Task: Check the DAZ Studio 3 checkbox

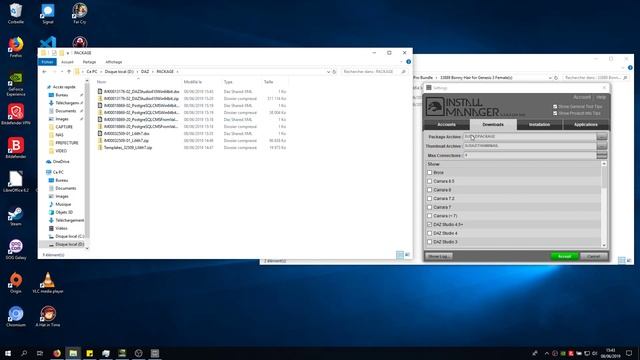Action: click(x=429, y=242)
